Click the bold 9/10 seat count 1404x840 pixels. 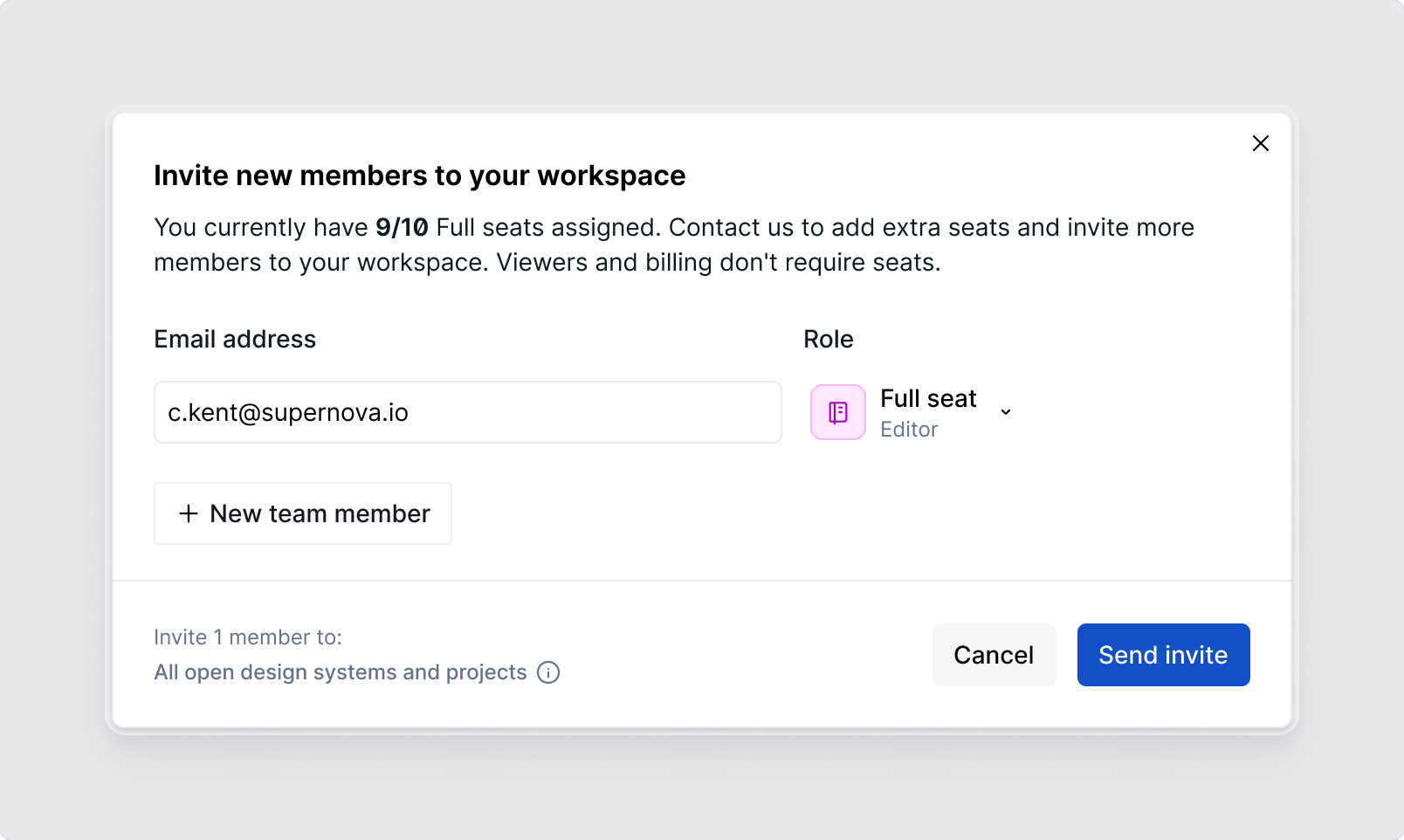tap(402, 227)
